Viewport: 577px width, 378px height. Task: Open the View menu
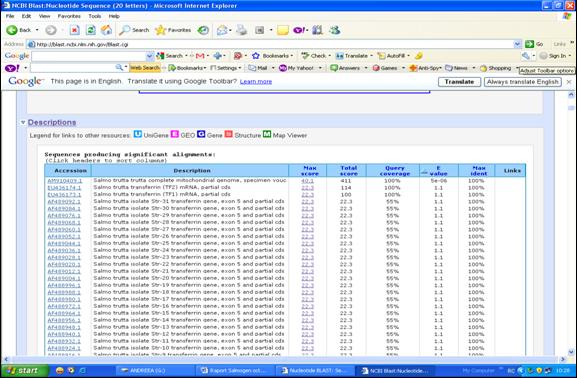44,16
